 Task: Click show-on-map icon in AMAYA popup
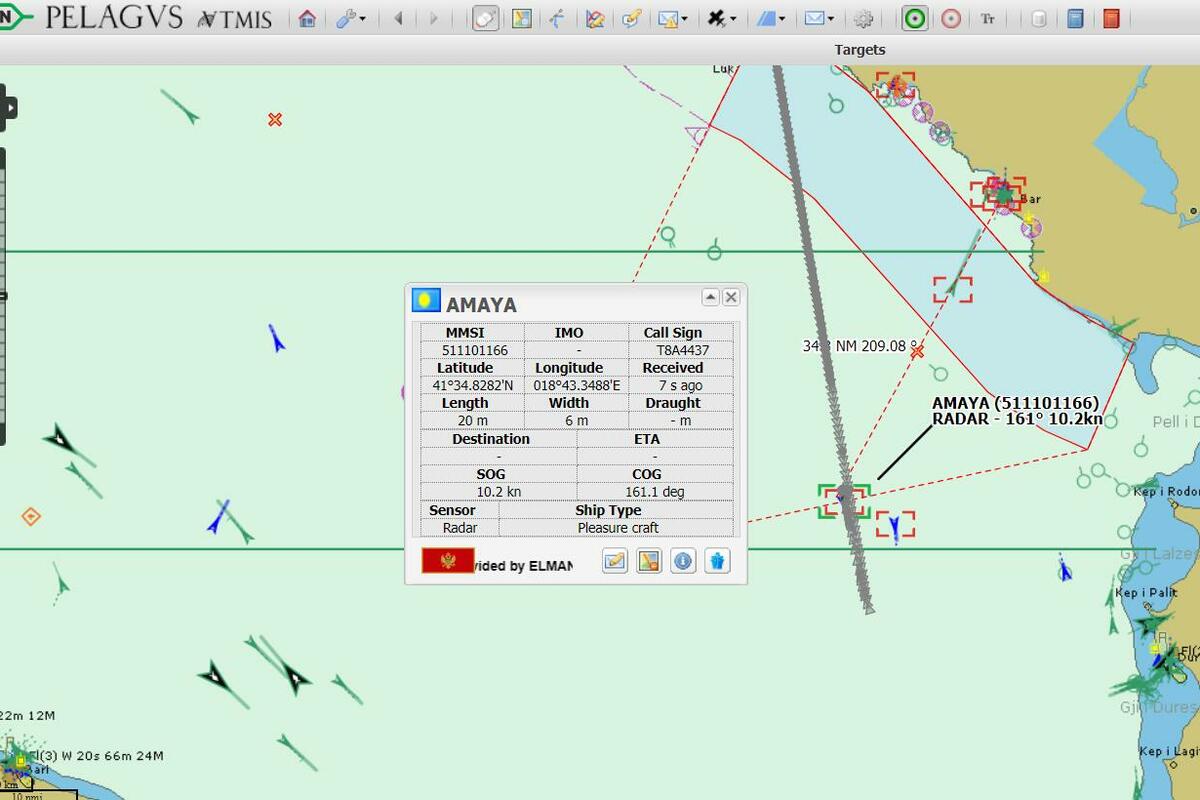pyautogui.click(x=649, y=561)
